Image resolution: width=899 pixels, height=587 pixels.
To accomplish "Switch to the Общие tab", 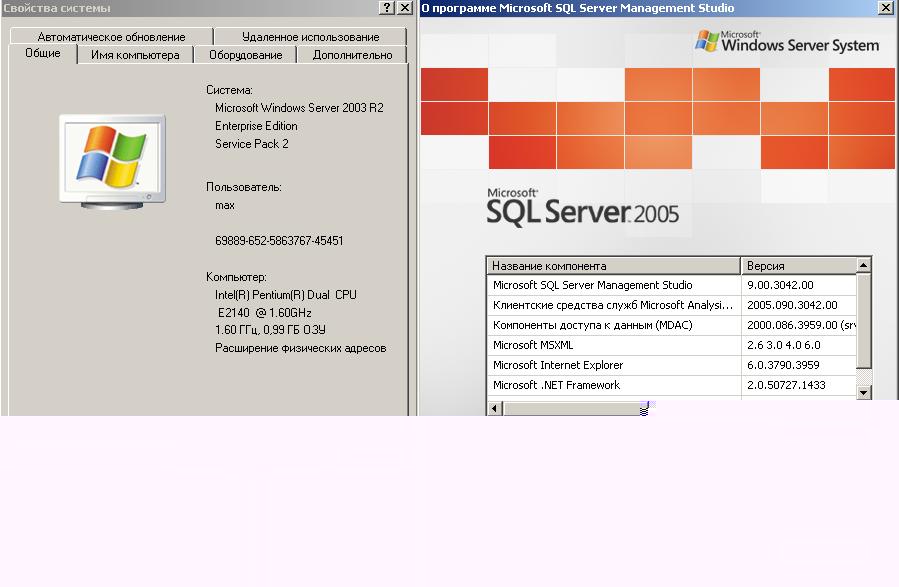I will click(x=43, y=54).
